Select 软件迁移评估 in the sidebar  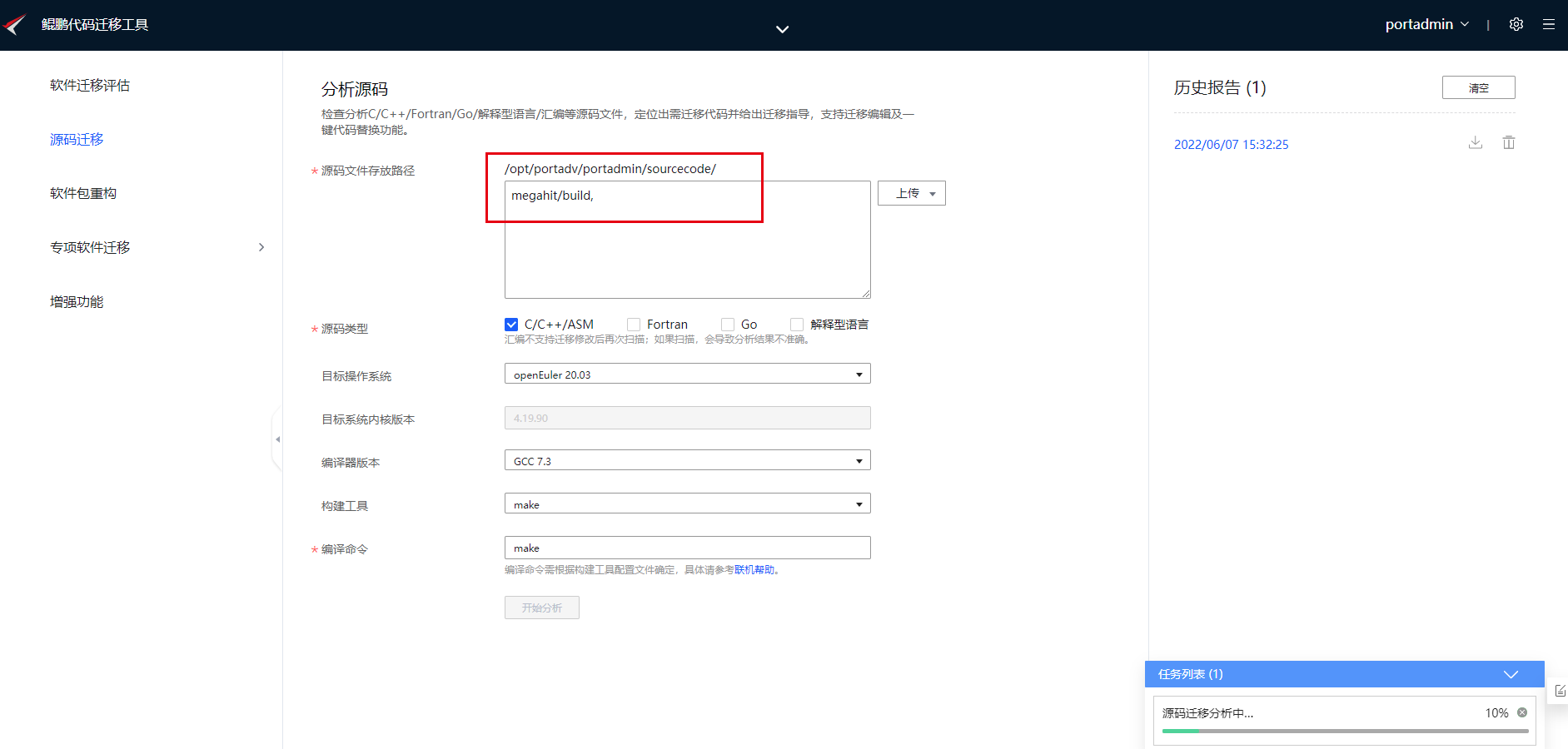(x=90, y=85)
